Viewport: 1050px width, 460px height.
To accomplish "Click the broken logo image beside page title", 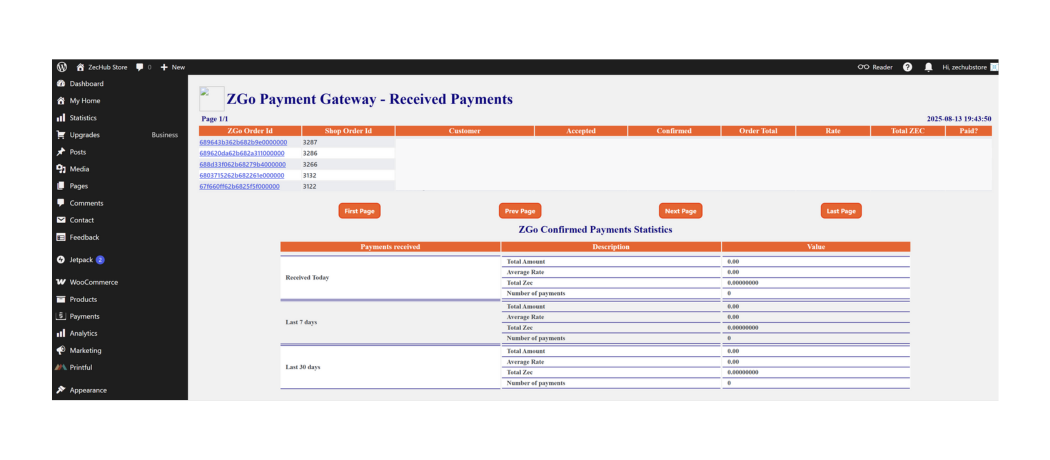I will tap(212, 99).
